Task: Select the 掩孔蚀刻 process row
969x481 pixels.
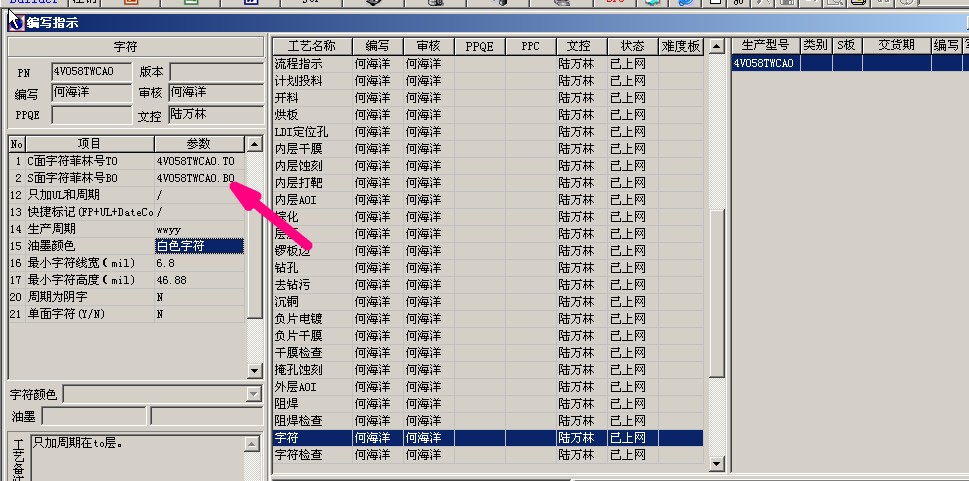Action: tap(488, 370)
